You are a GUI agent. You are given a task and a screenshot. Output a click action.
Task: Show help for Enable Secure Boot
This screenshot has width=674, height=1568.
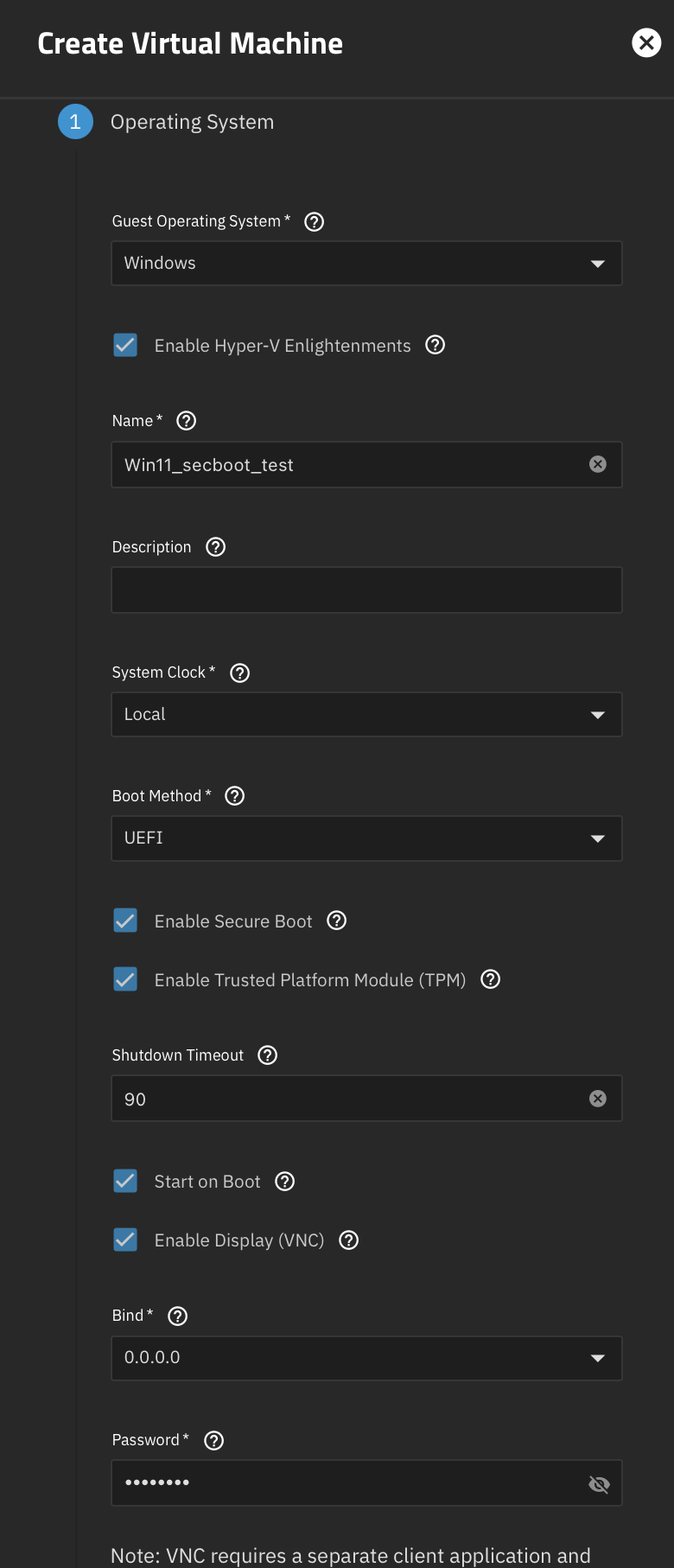(x=337, y=921)
